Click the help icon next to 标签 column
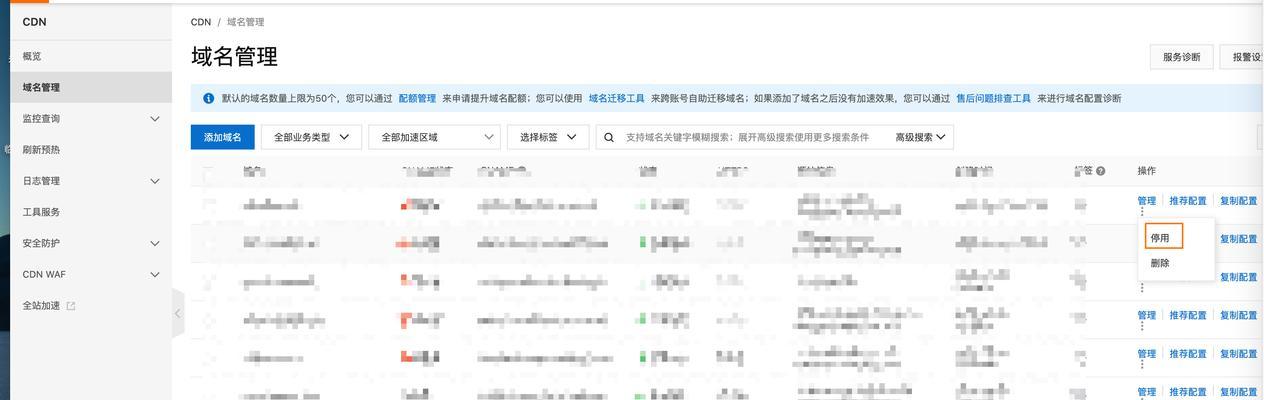Screen dimensions: 1264x400 1100,171
